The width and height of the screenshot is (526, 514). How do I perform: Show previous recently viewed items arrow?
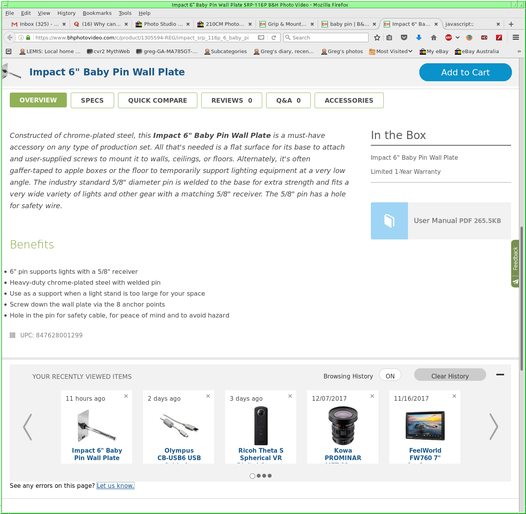28,427
